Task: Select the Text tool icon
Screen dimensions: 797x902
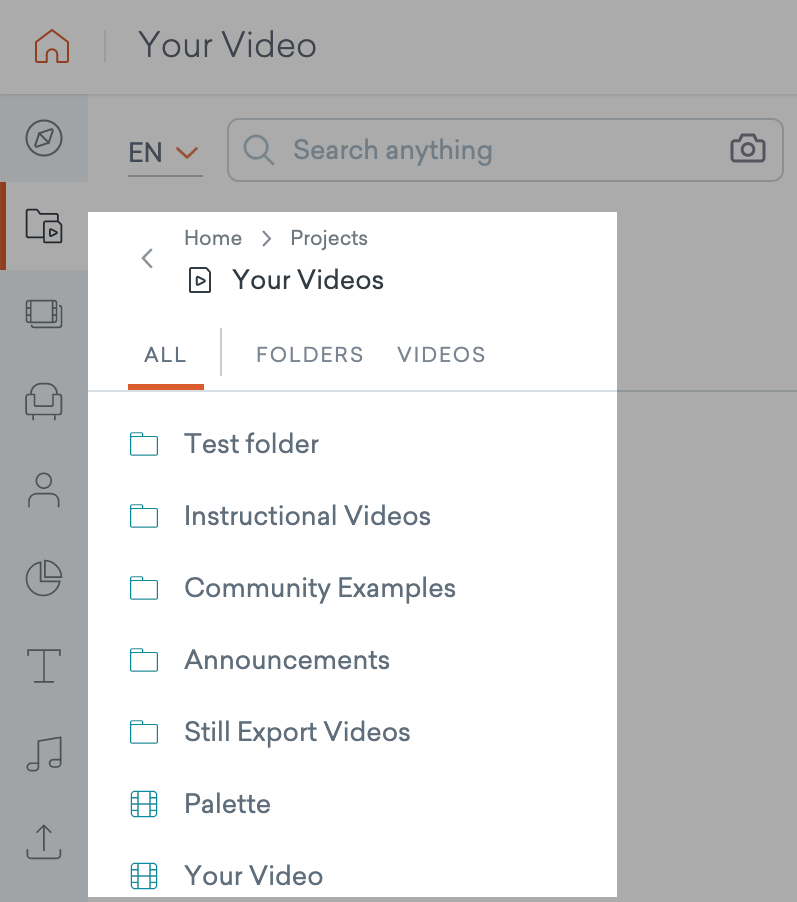Action: 44,666
